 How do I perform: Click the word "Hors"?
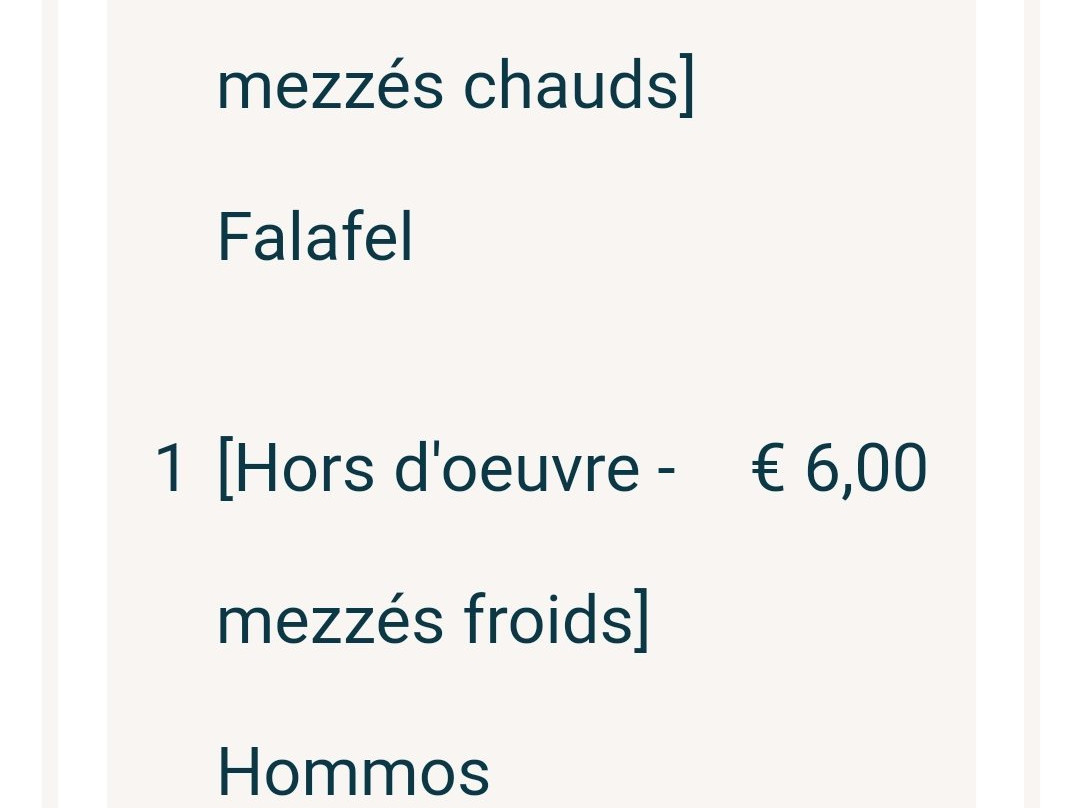pyautogui.click(x=304, y=468)
